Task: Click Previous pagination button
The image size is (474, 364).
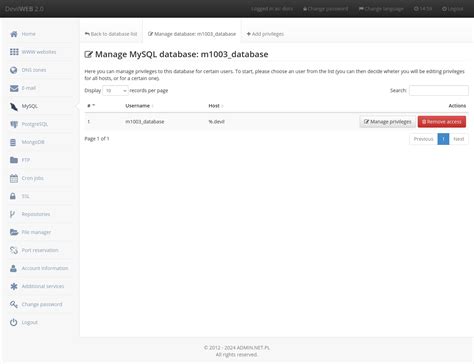Action: tap(423, 139)
